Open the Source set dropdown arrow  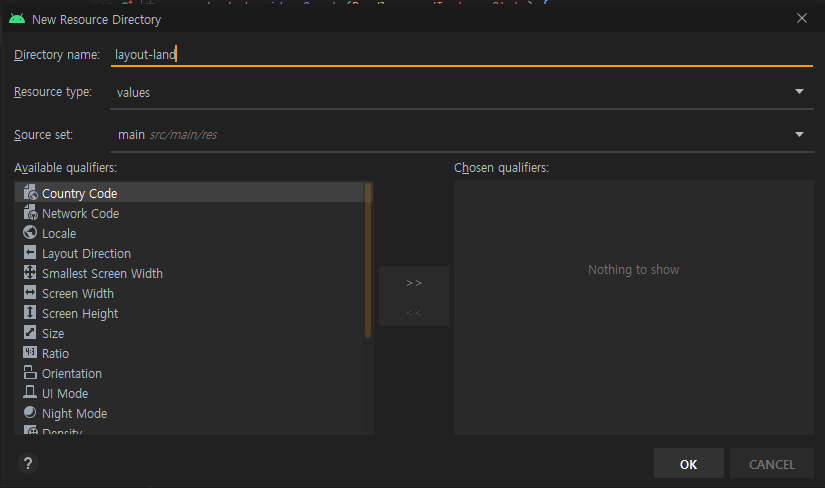[x=799, y=134]
